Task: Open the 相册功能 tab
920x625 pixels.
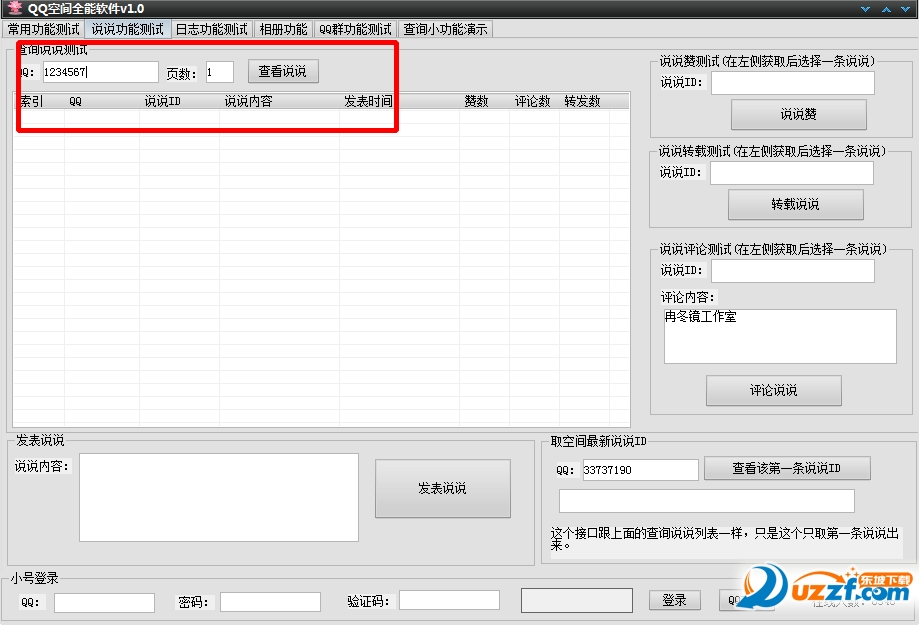Action: pyautogui.click(x=283, y=29)
